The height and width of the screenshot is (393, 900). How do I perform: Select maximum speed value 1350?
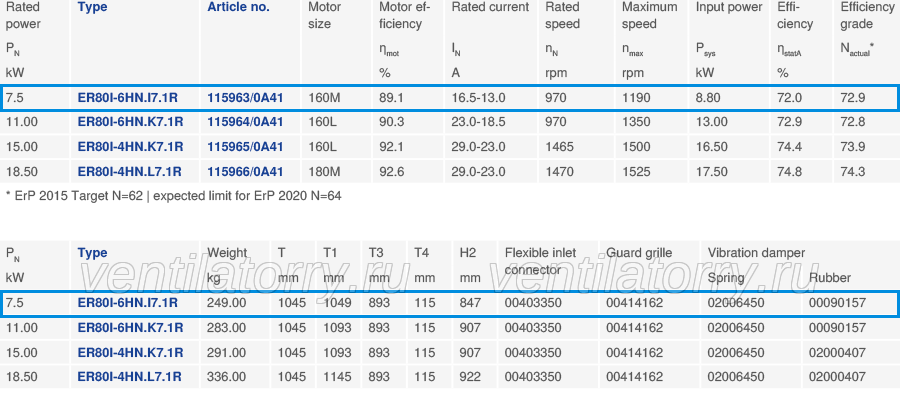636,122
